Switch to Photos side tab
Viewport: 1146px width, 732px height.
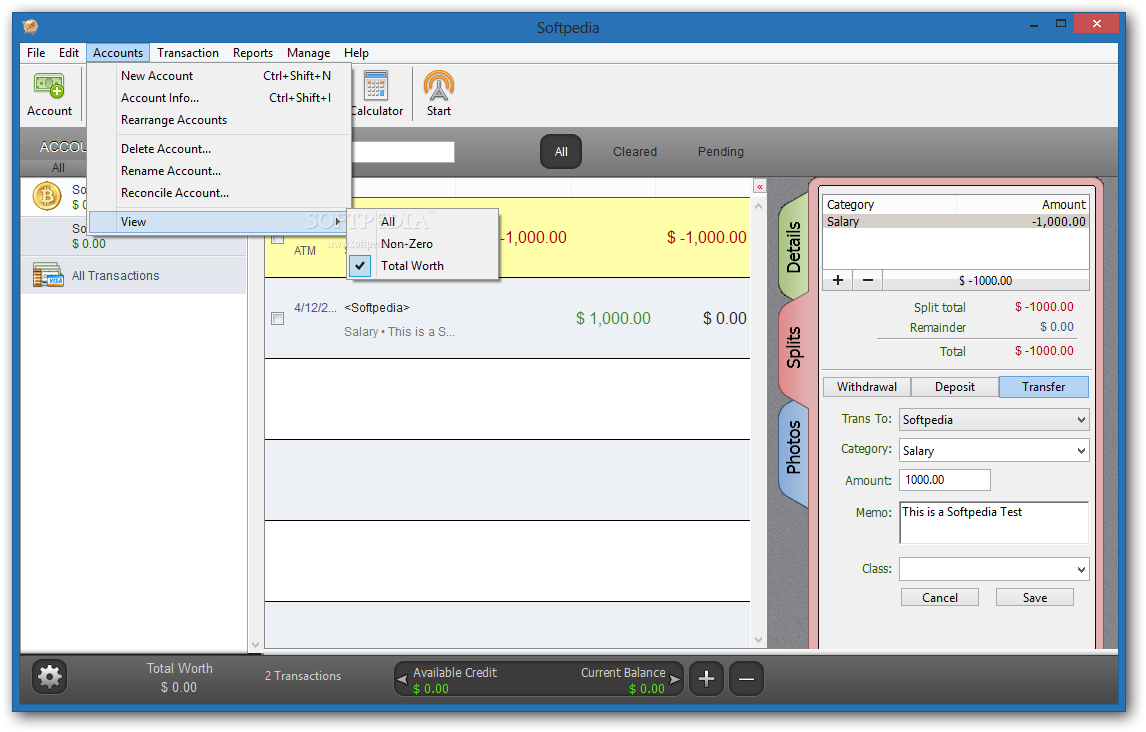click(794, 447)
